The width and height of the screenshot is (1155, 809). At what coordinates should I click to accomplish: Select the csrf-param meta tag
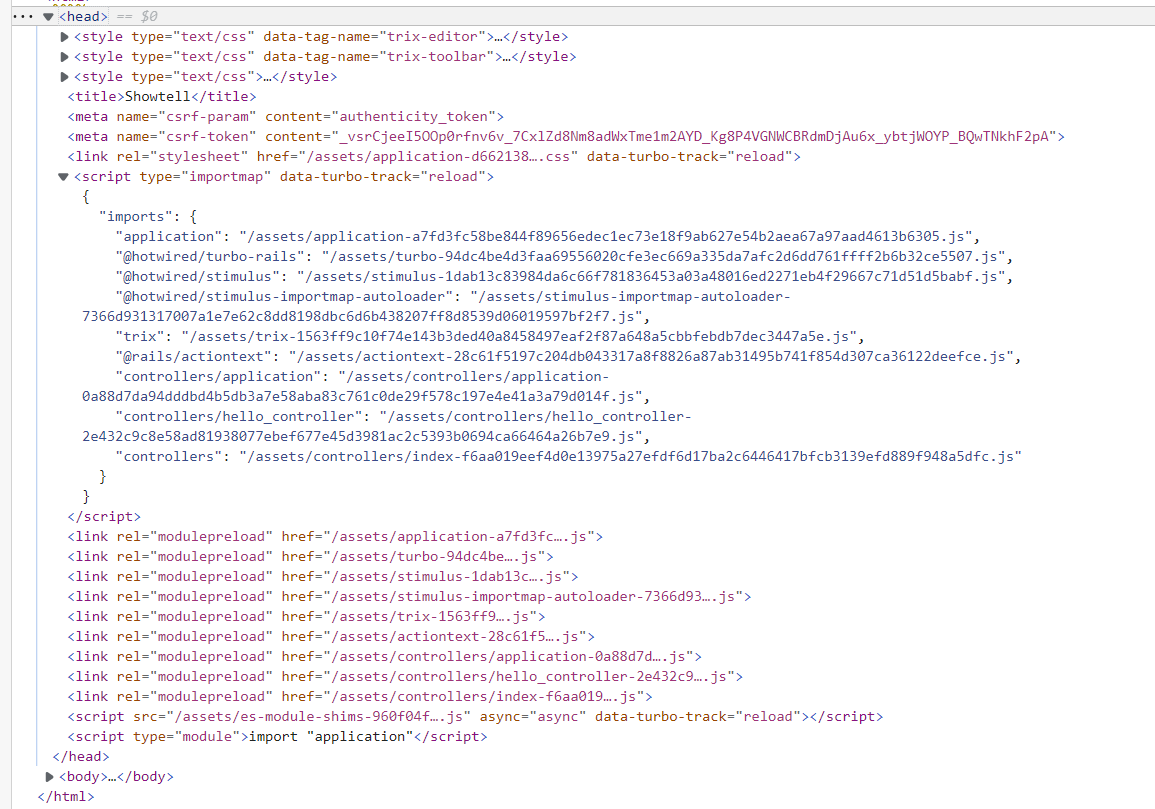(x=286, y=116)
